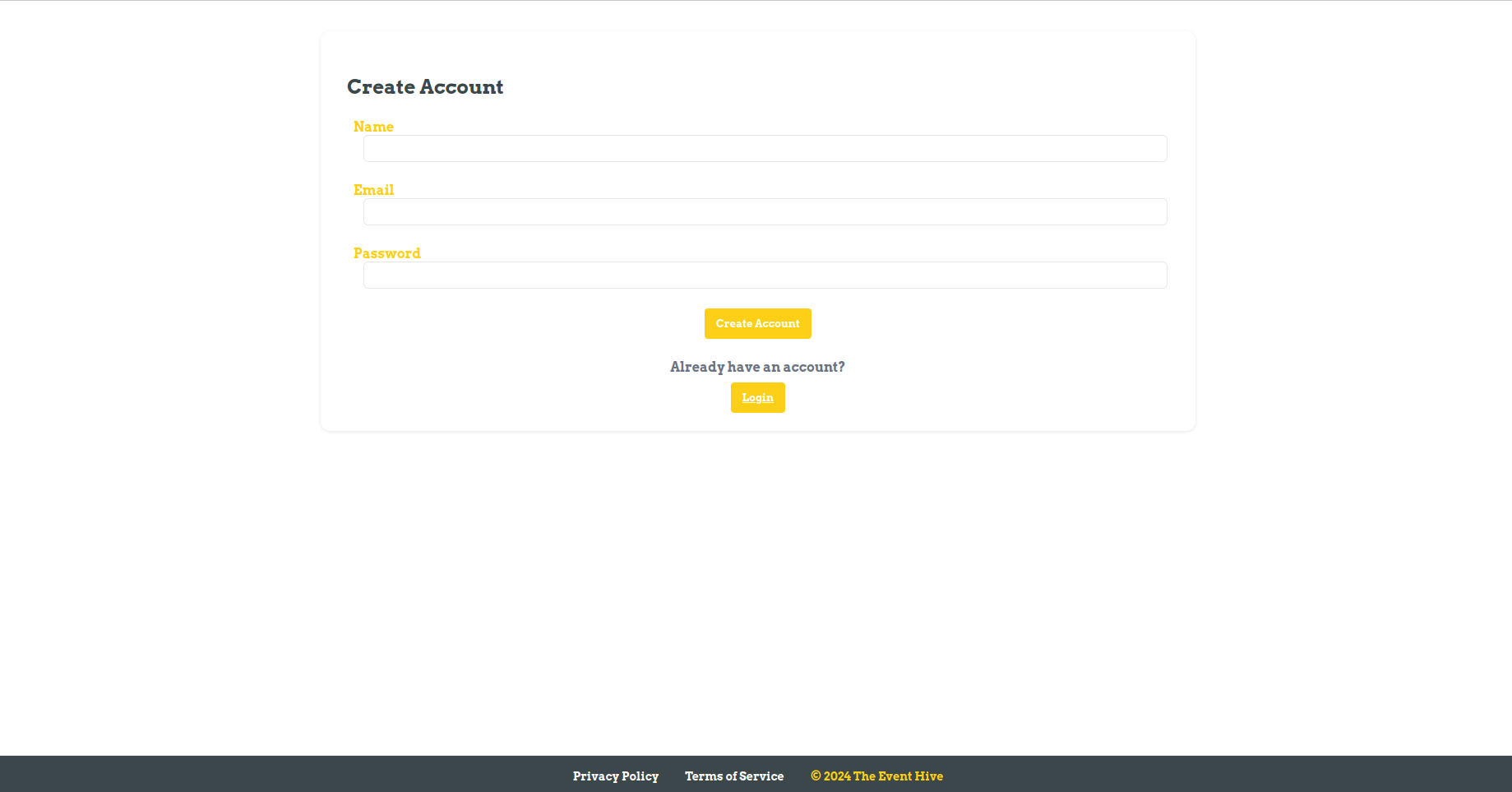Go to the Login button
Screen dimensions: 1512x792
coord(757,398)
